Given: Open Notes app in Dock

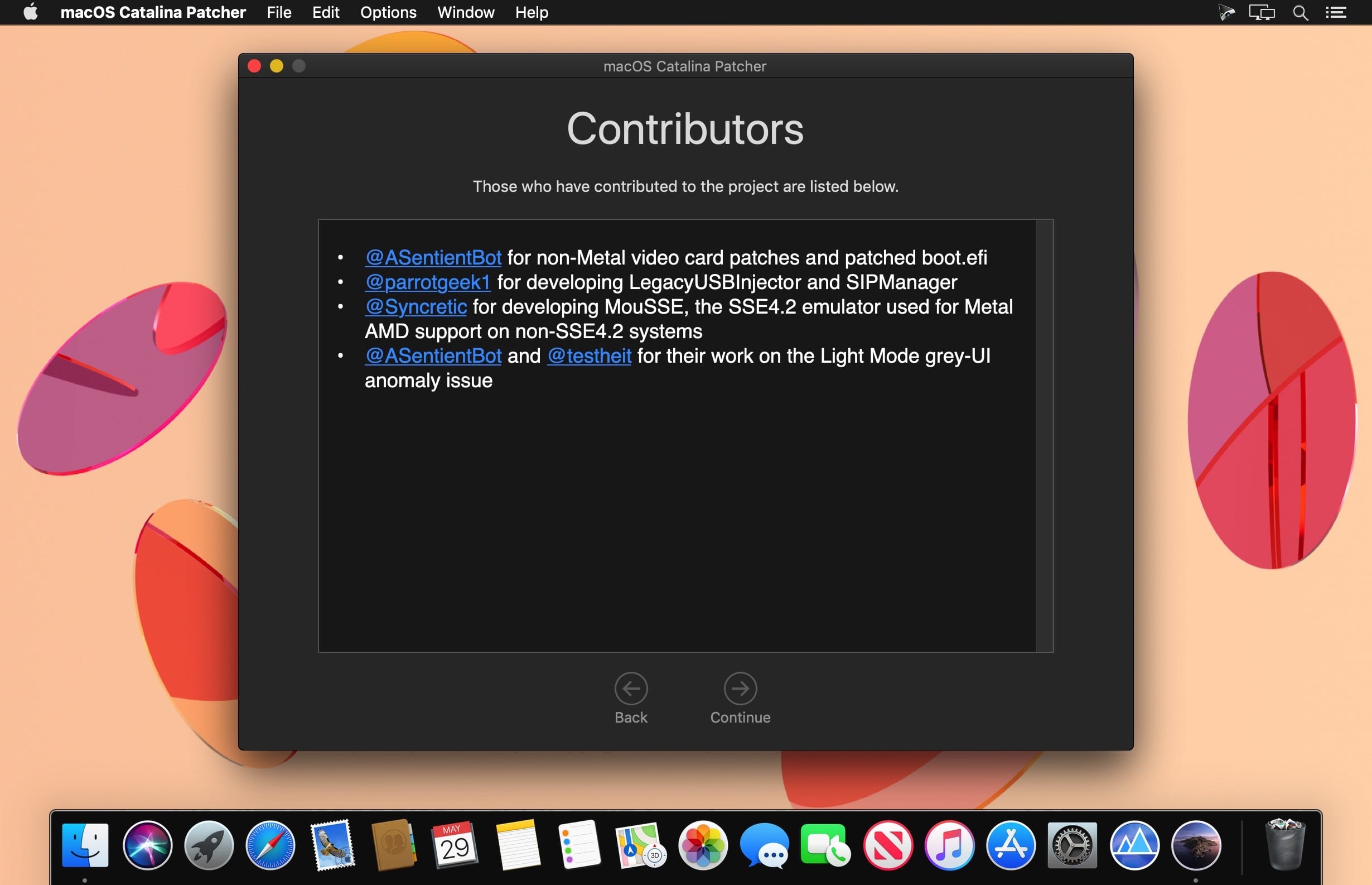Looking at the screenshot, I should (x=518, y=845).
